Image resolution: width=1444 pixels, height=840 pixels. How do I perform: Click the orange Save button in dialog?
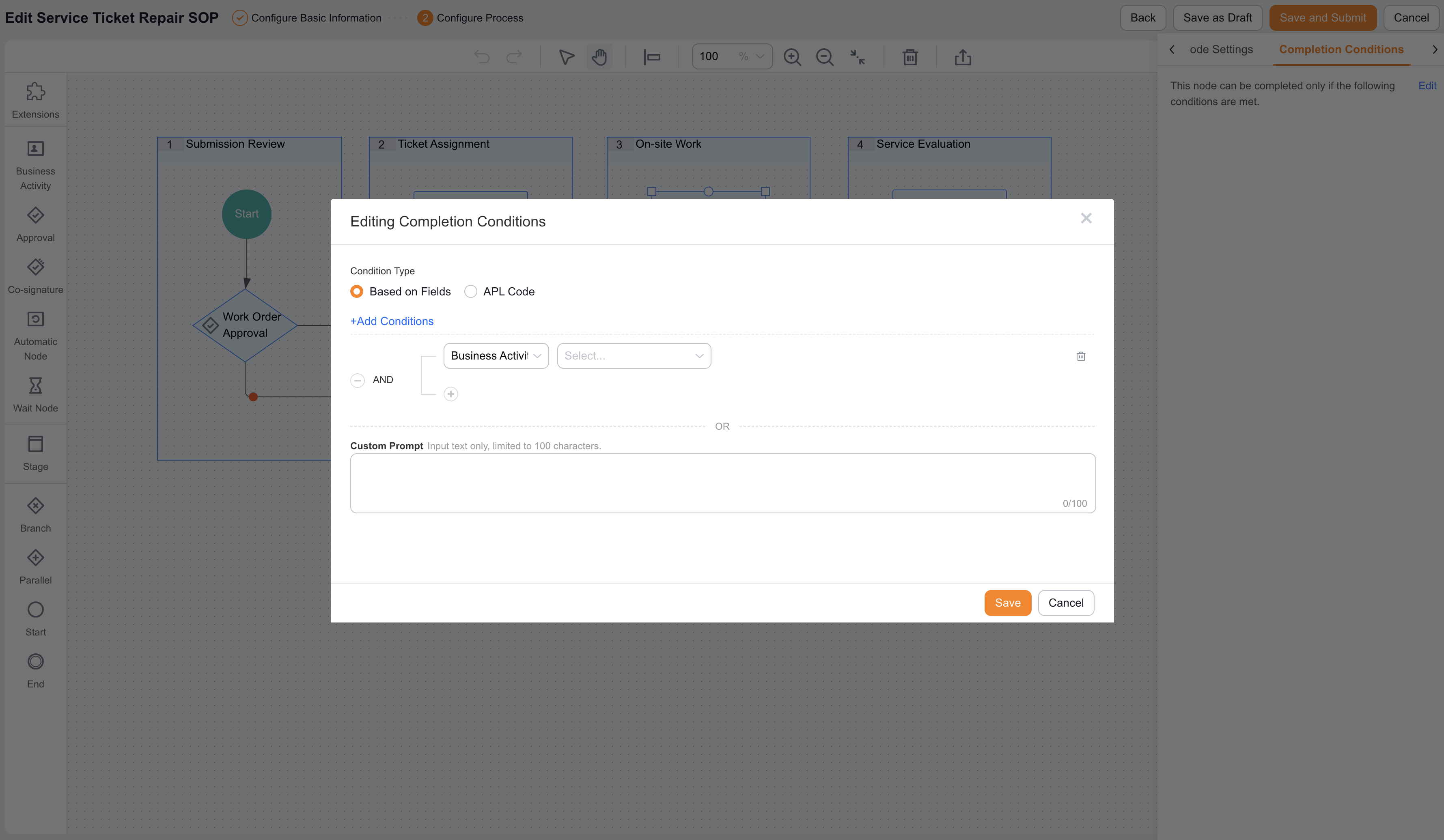point(1007,603)
